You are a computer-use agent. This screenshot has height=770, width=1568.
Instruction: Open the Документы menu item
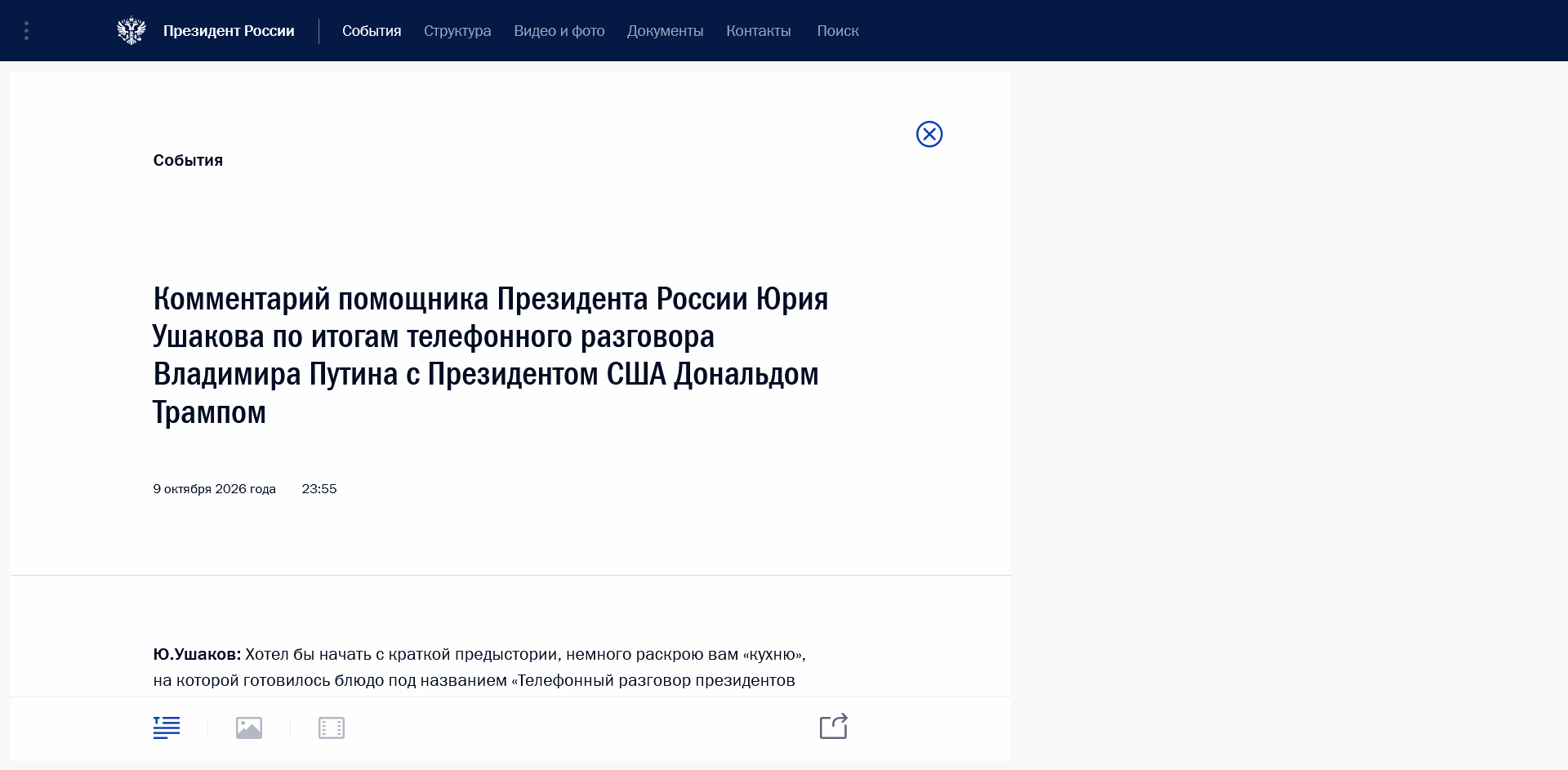pos(666,31)
